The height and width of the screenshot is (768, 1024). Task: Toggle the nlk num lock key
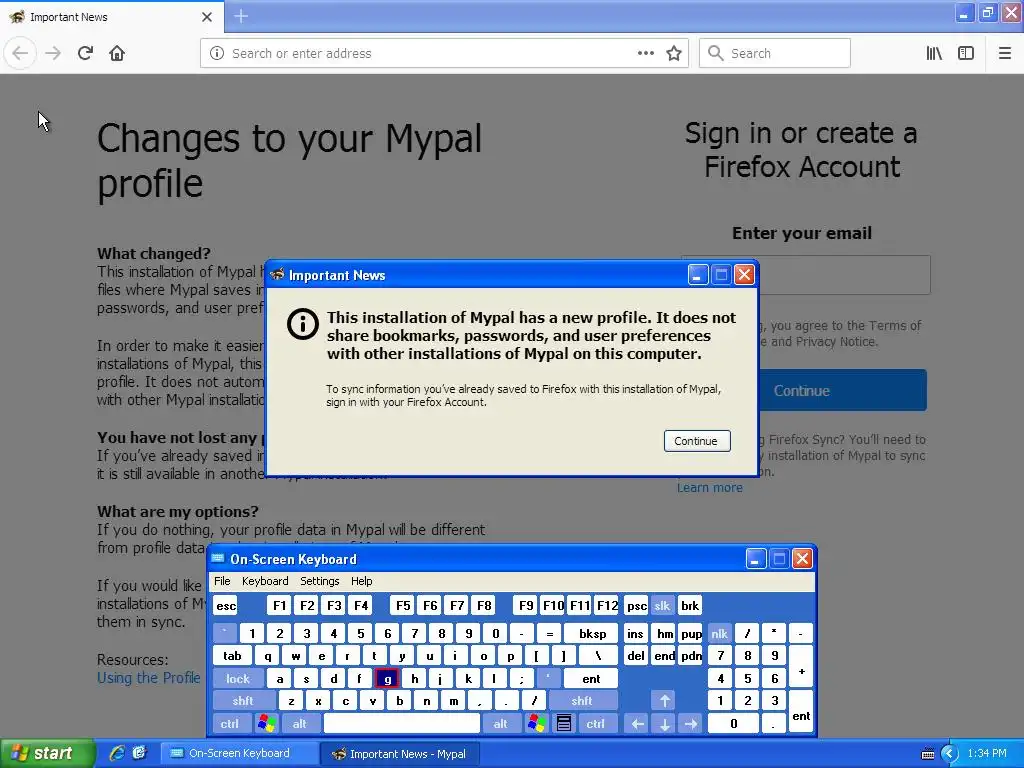(719, 633)
